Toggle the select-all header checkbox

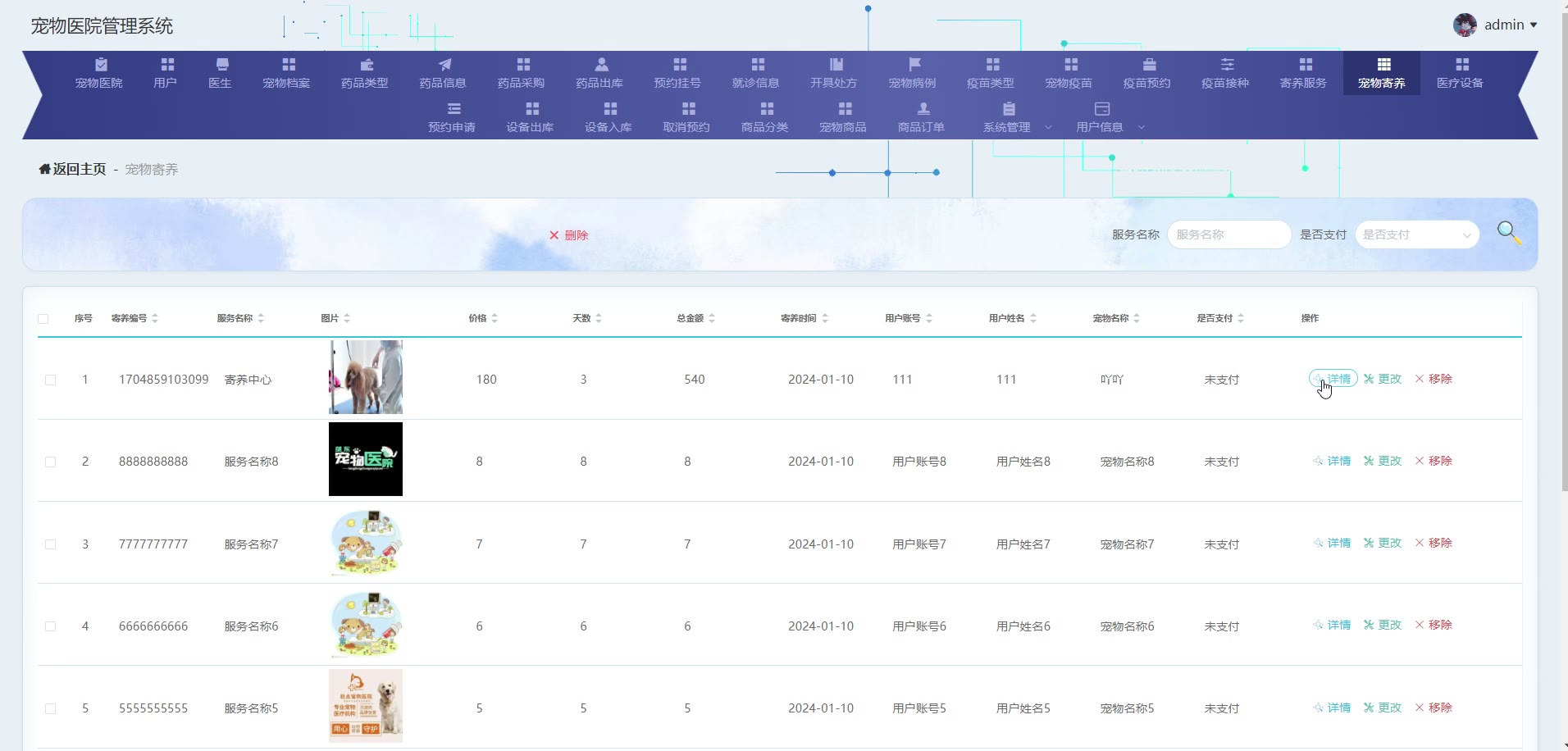[x=43, y=319]
